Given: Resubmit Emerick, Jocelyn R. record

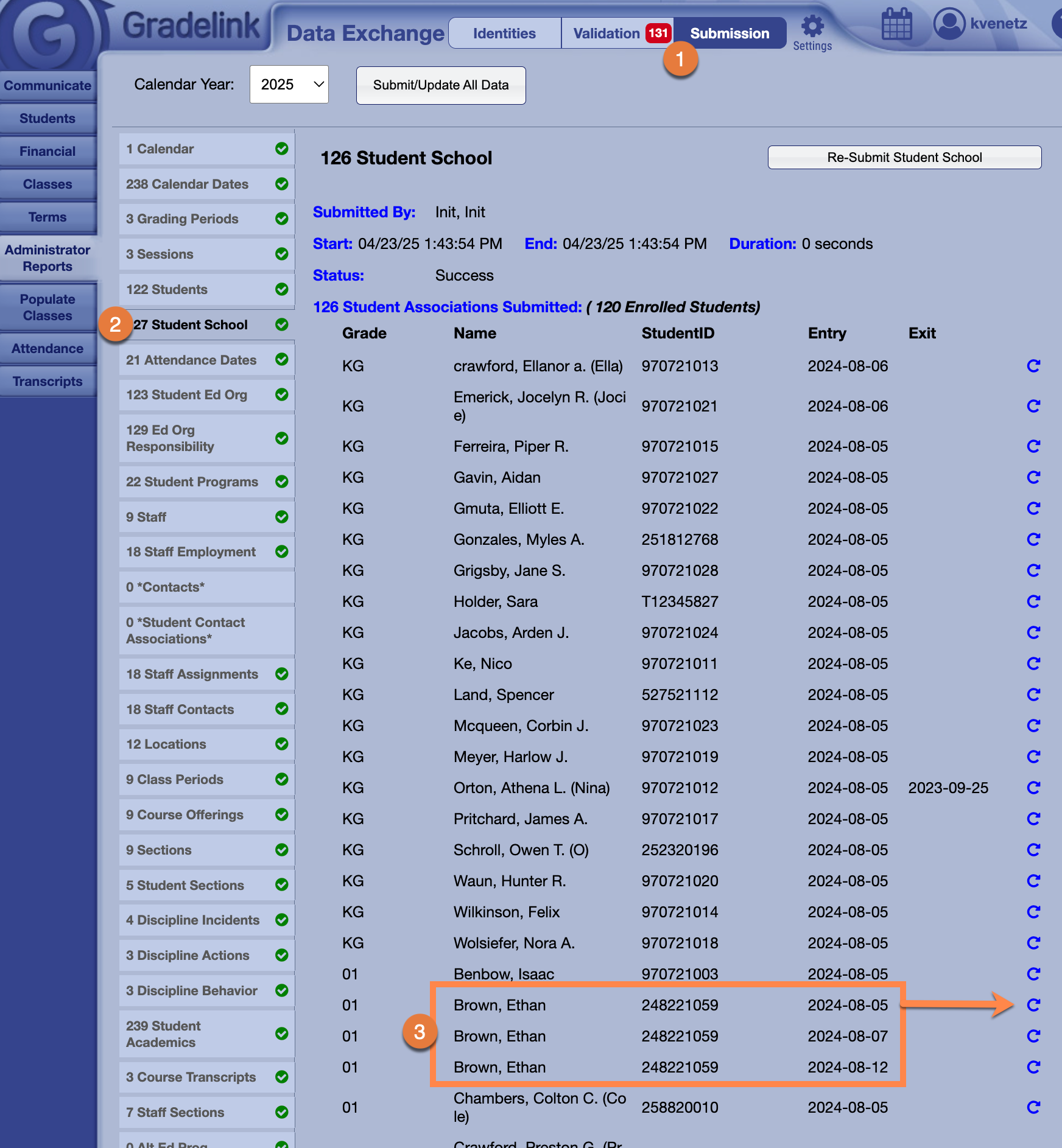Looking at the screenshot, I should (1033, 406).
